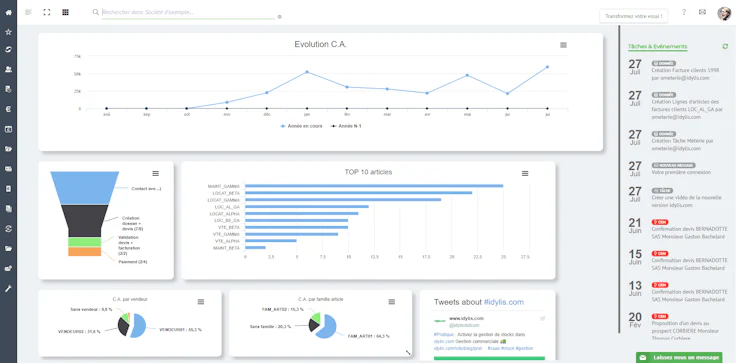Open the Evolution C.A. chart menu
Viewport: 736px width, 363px height.
[x=563, y=45]
